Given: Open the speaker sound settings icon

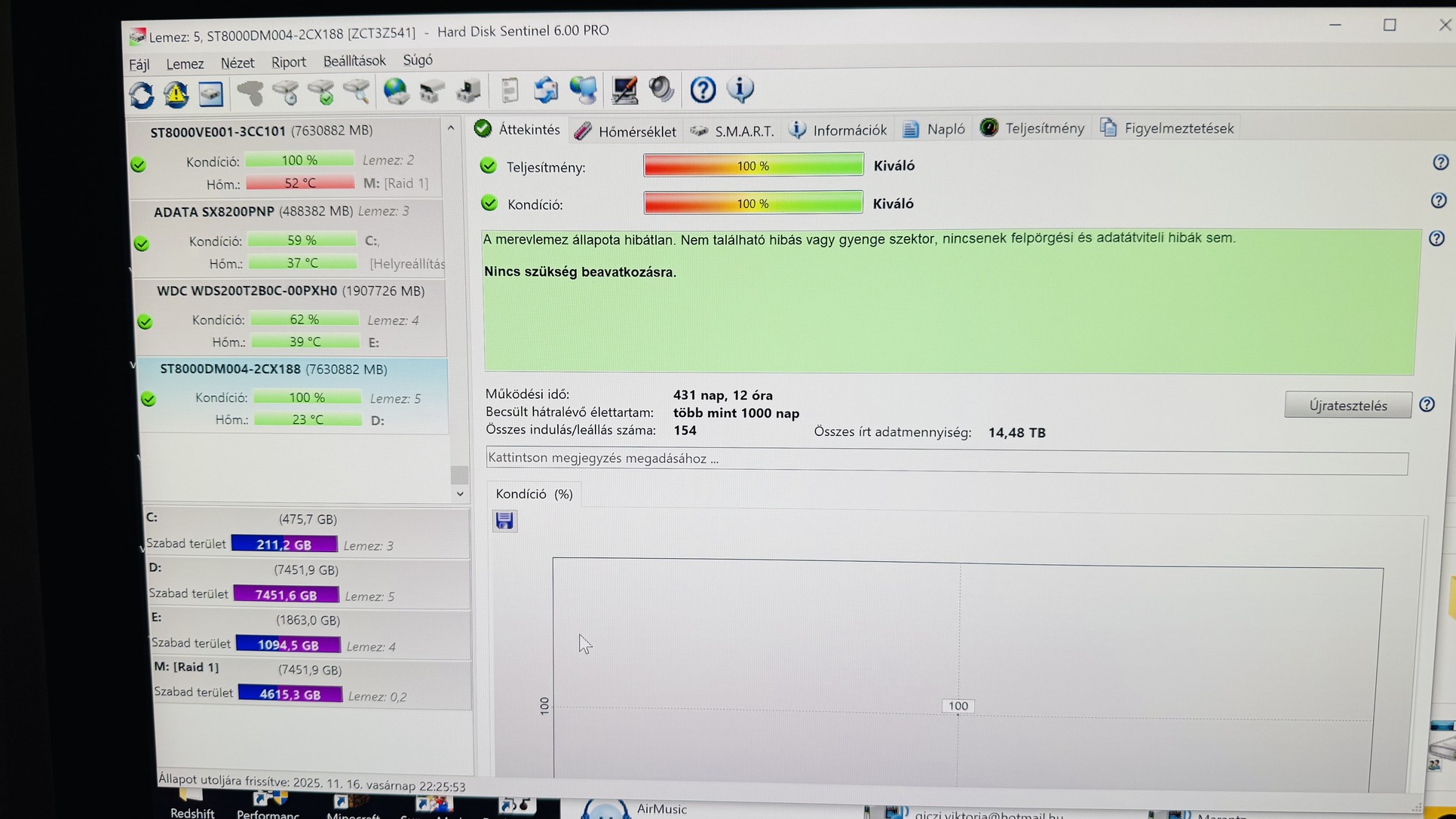Looking at the screenshot, I should pyautogui.click(x=661, y=90).
